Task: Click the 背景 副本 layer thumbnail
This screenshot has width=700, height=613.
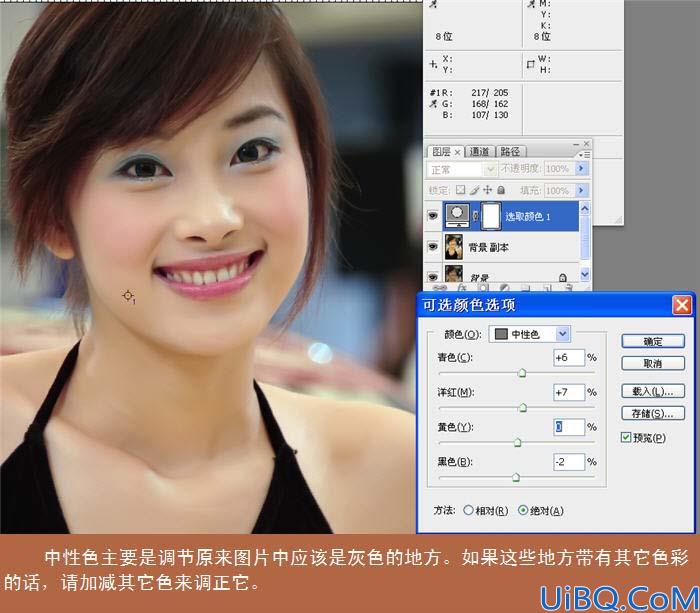Action: tap(454, 247)
